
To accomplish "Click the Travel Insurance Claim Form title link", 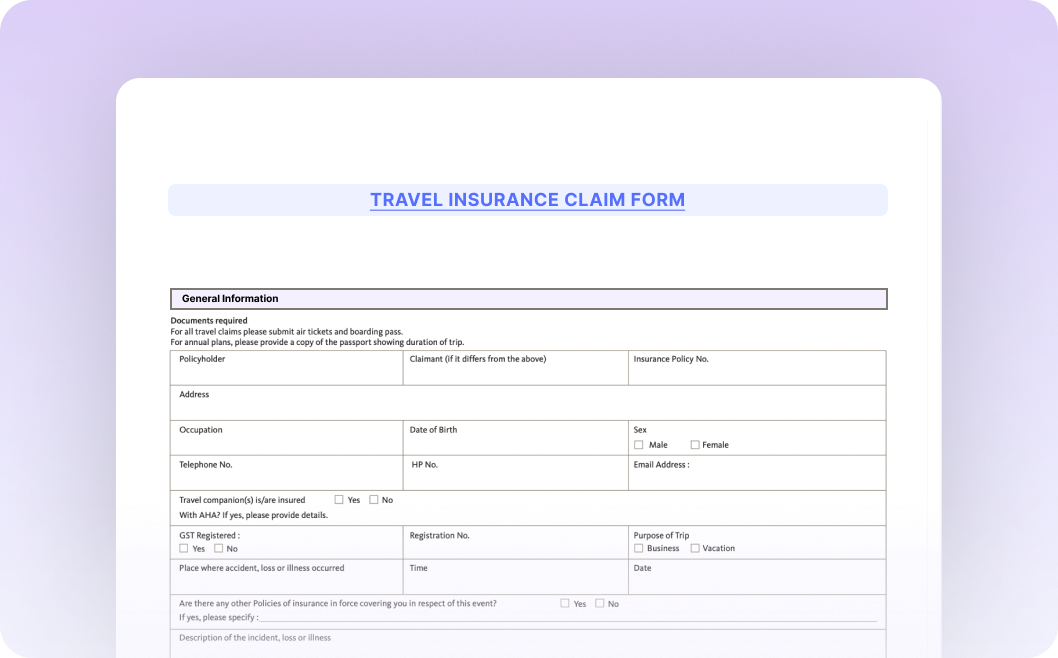I will coord(527,200).
